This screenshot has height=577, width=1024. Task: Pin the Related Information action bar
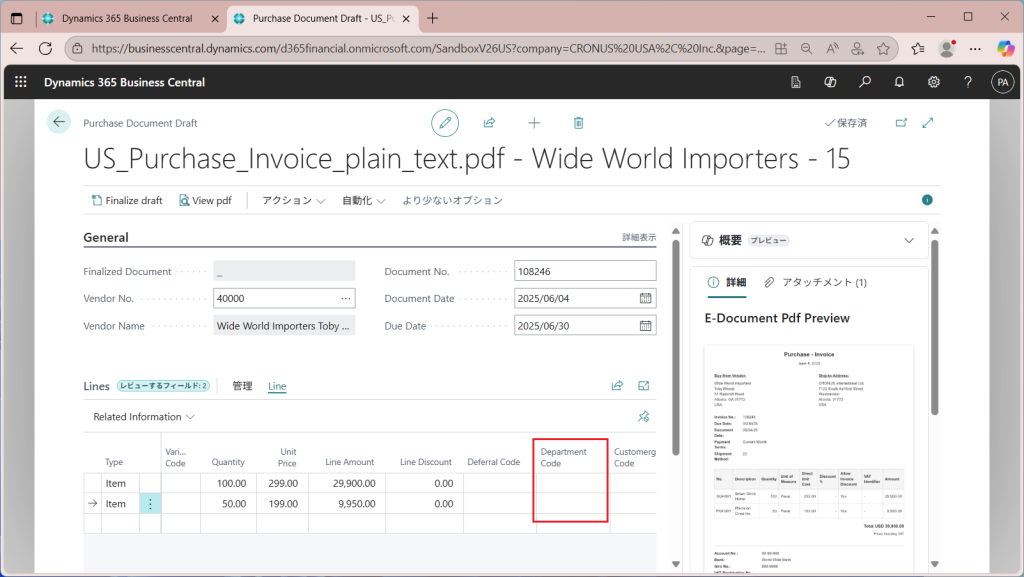[643, 416]
